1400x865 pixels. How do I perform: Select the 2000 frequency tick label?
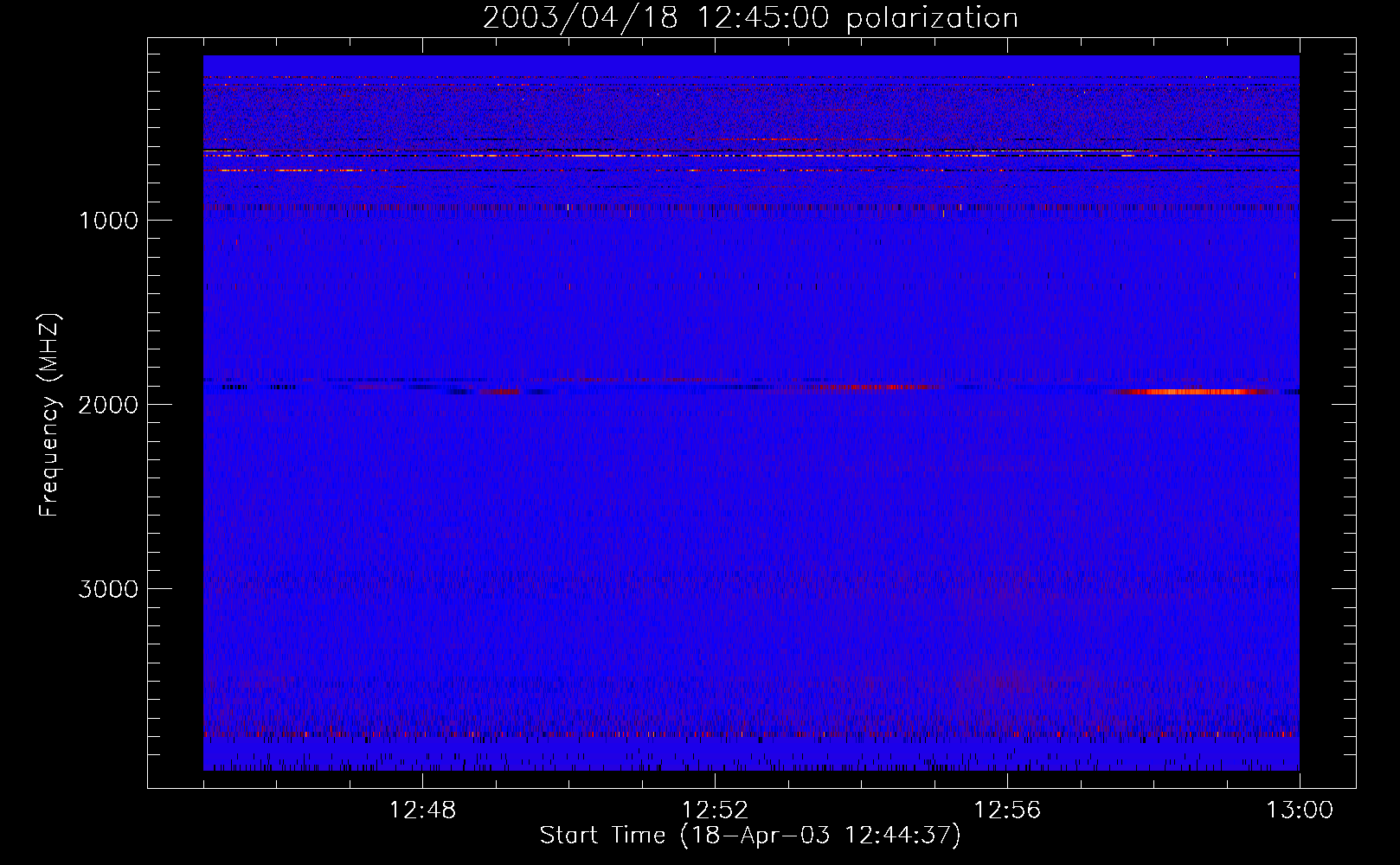[x=108, y=405]
